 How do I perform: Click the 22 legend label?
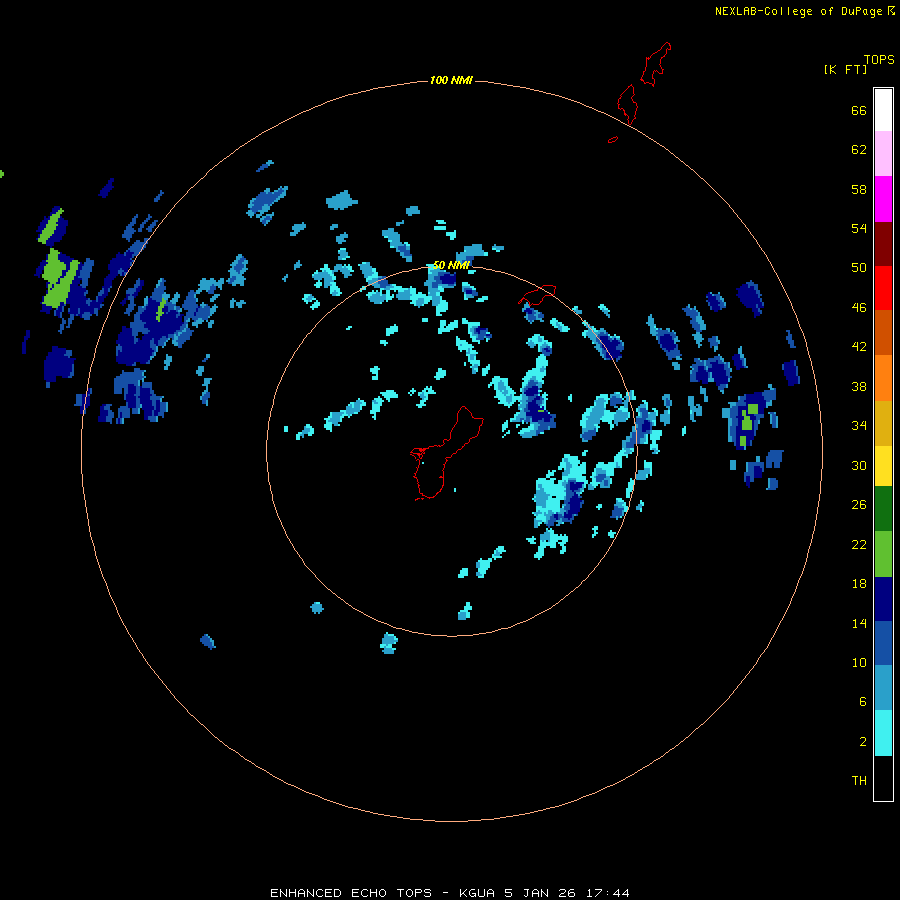click(x=859, y=544)
